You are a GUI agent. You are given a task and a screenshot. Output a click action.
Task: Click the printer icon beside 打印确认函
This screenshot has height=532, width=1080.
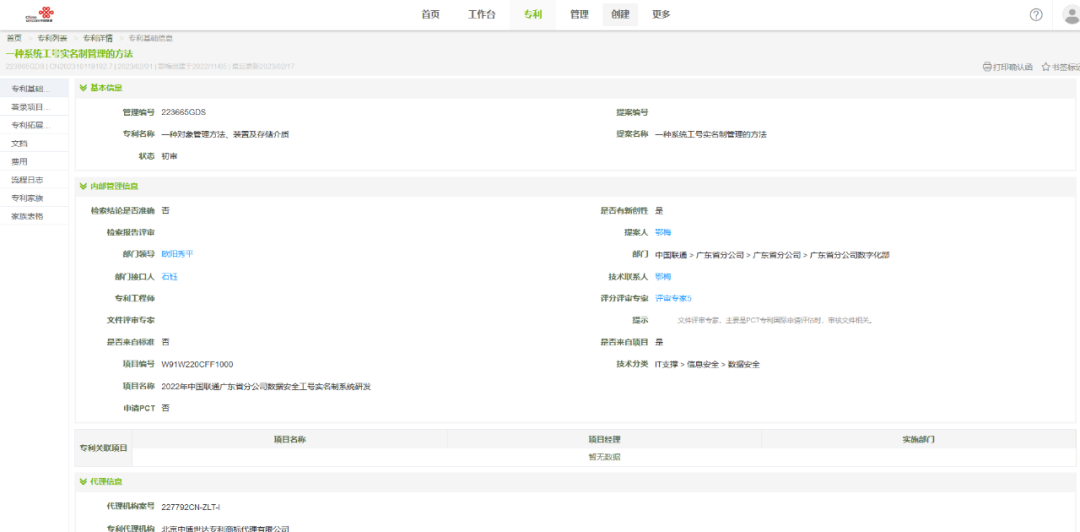point(986,67)
